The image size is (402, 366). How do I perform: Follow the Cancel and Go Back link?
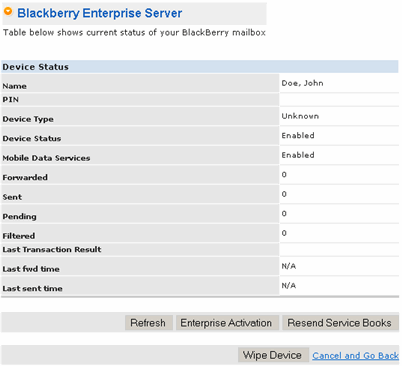tap(355, 356)
